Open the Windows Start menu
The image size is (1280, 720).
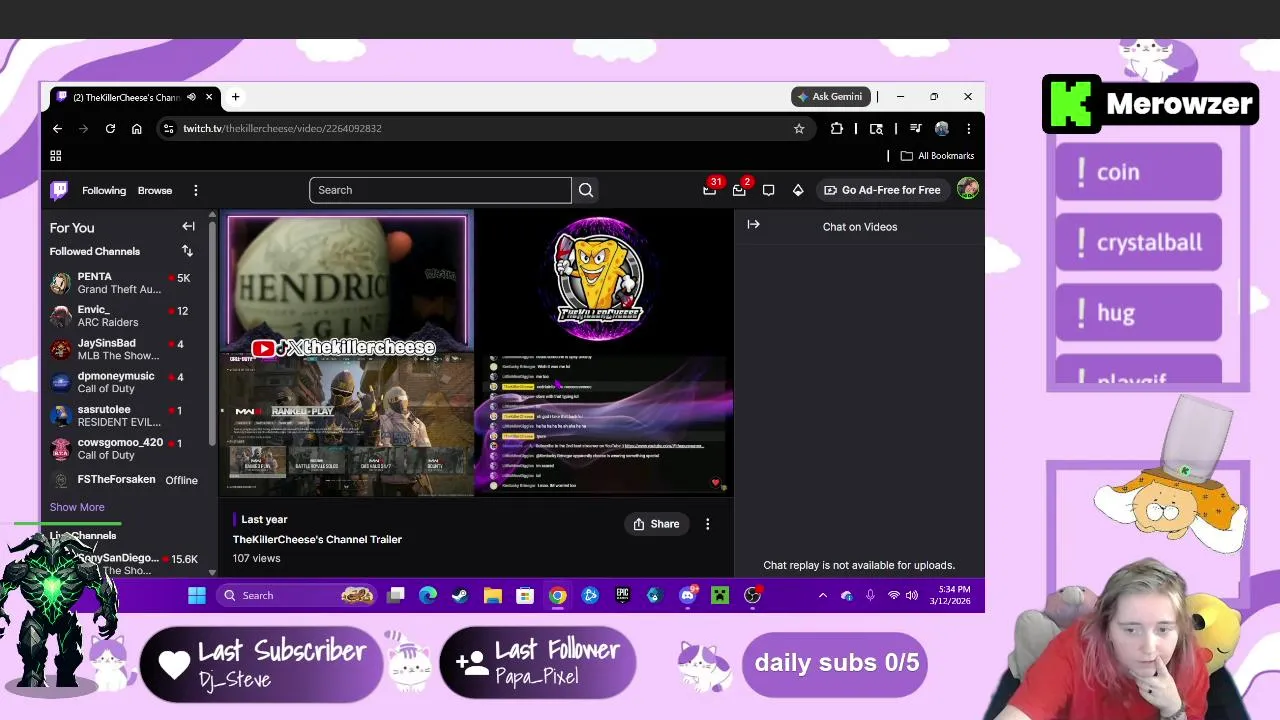click(x=197, y=595)
